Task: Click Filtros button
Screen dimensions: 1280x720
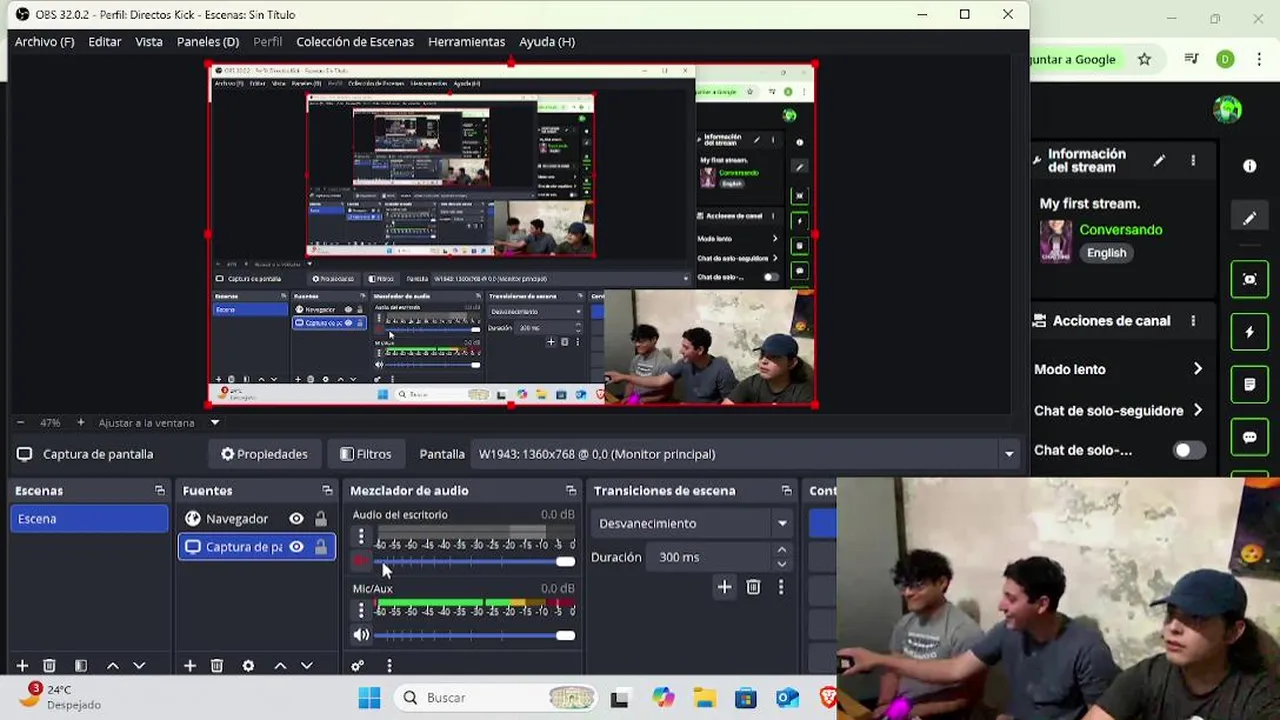Action: tap(365, 454)
